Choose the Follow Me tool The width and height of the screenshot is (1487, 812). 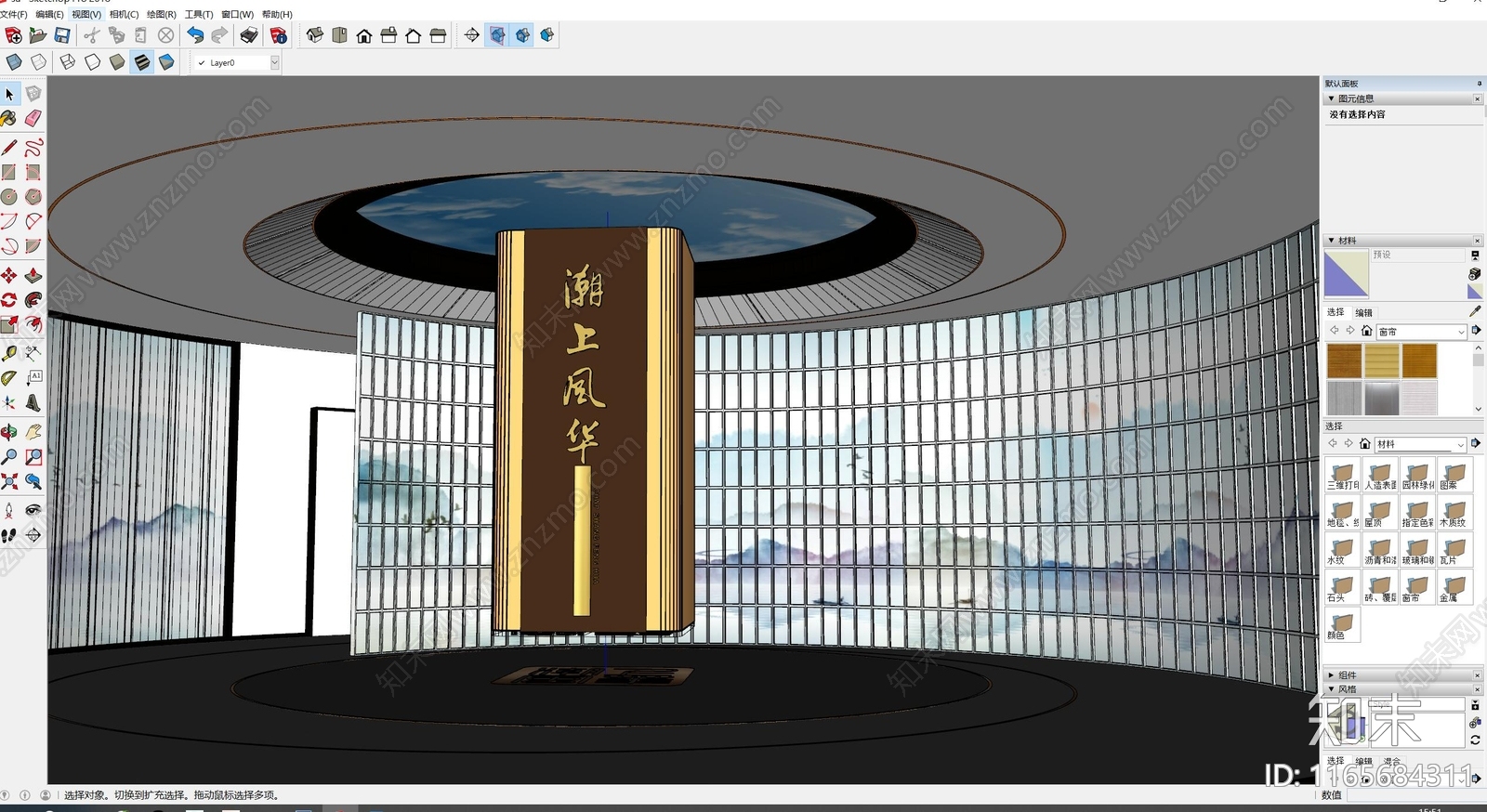coord(33,300)
